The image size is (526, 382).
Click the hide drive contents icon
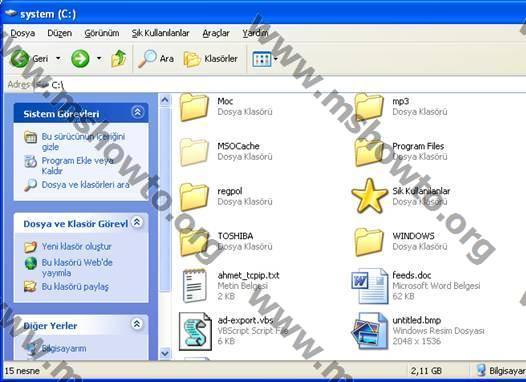(30, 137)
